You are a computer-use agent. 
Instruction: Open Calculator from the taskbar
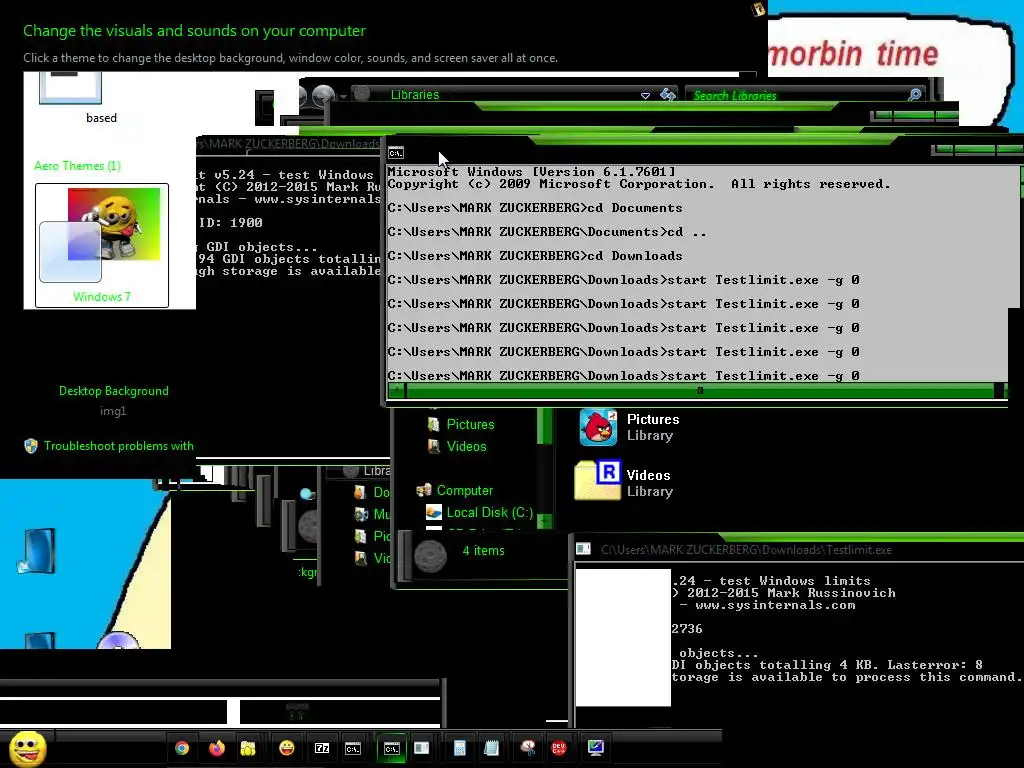click(460, 748)
